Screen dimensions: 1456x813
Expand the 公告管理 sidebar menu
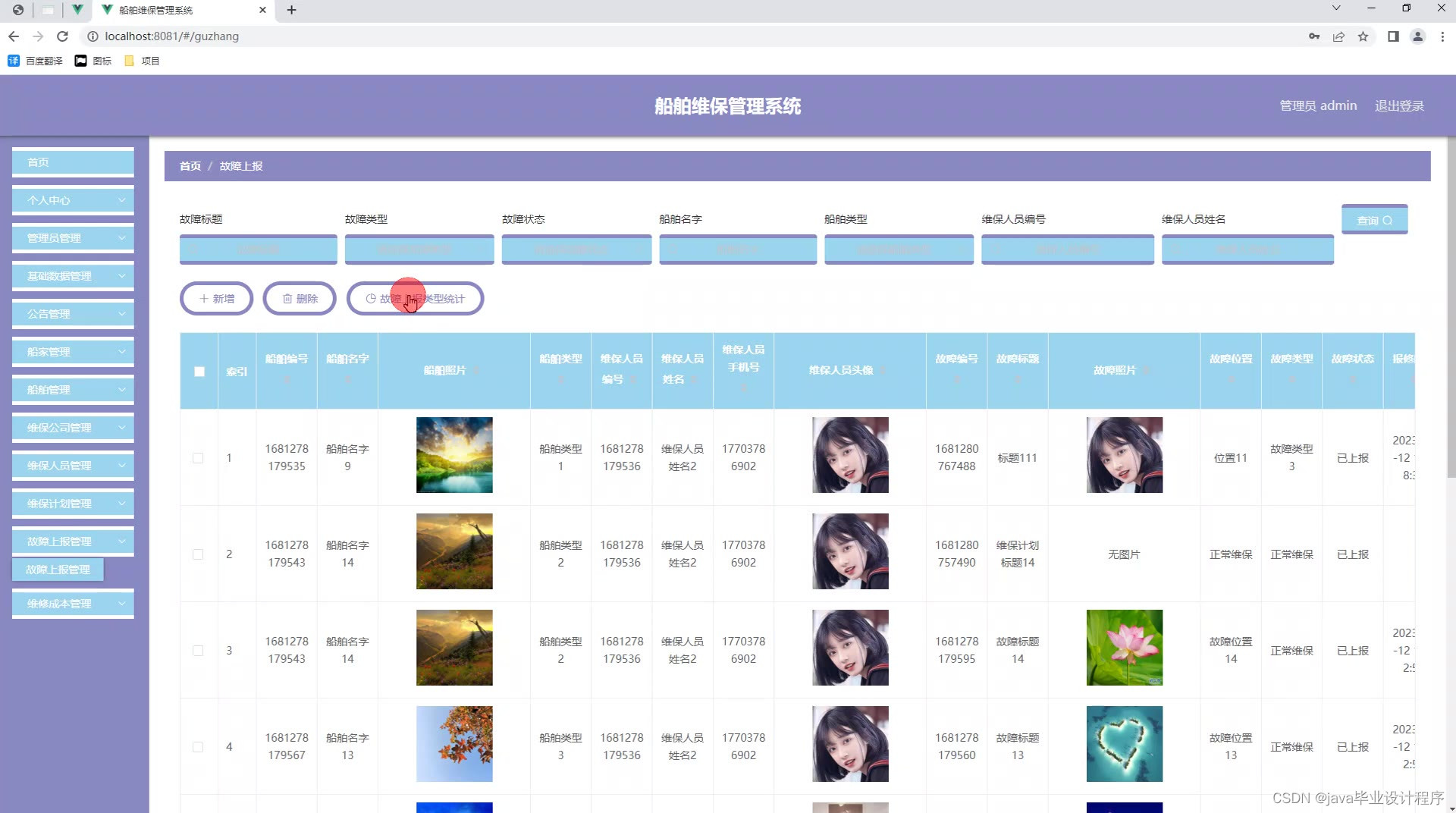click(x=73, y=314)
